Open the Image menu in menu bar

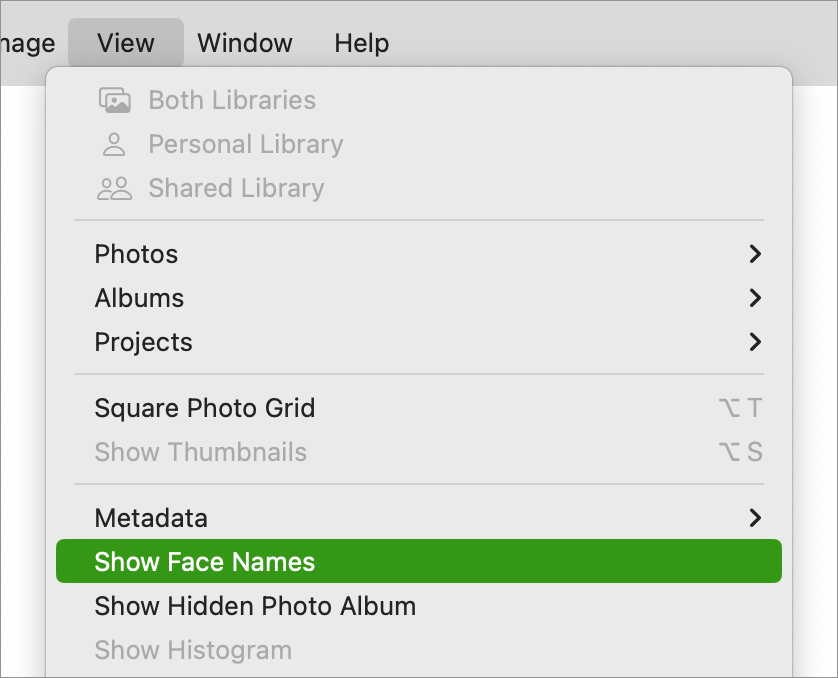tap(27, 43)
